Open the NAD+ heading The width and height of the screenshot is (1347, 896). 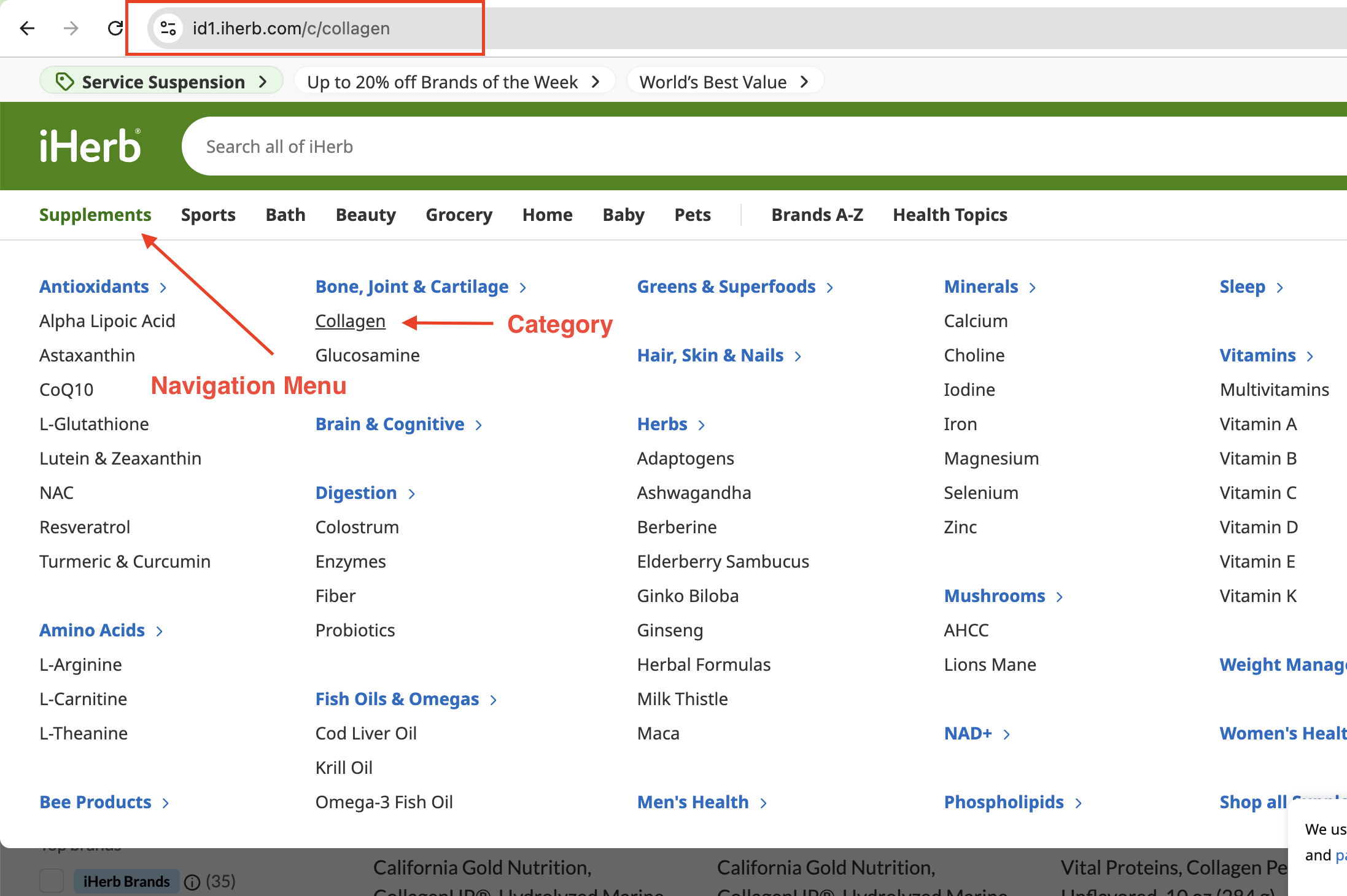(968, 733)
